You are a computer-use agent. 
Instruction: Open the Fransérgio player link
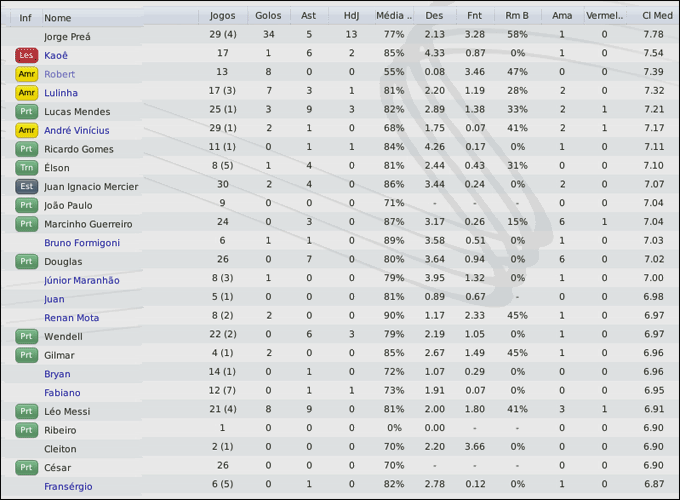[x=68, y=486]
